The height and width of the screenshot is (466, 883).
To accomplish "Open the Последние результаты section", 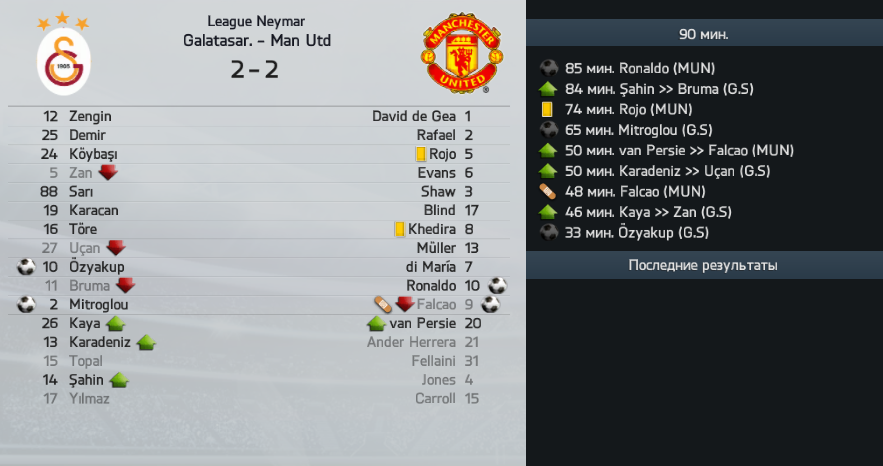I will click(704, 265).
